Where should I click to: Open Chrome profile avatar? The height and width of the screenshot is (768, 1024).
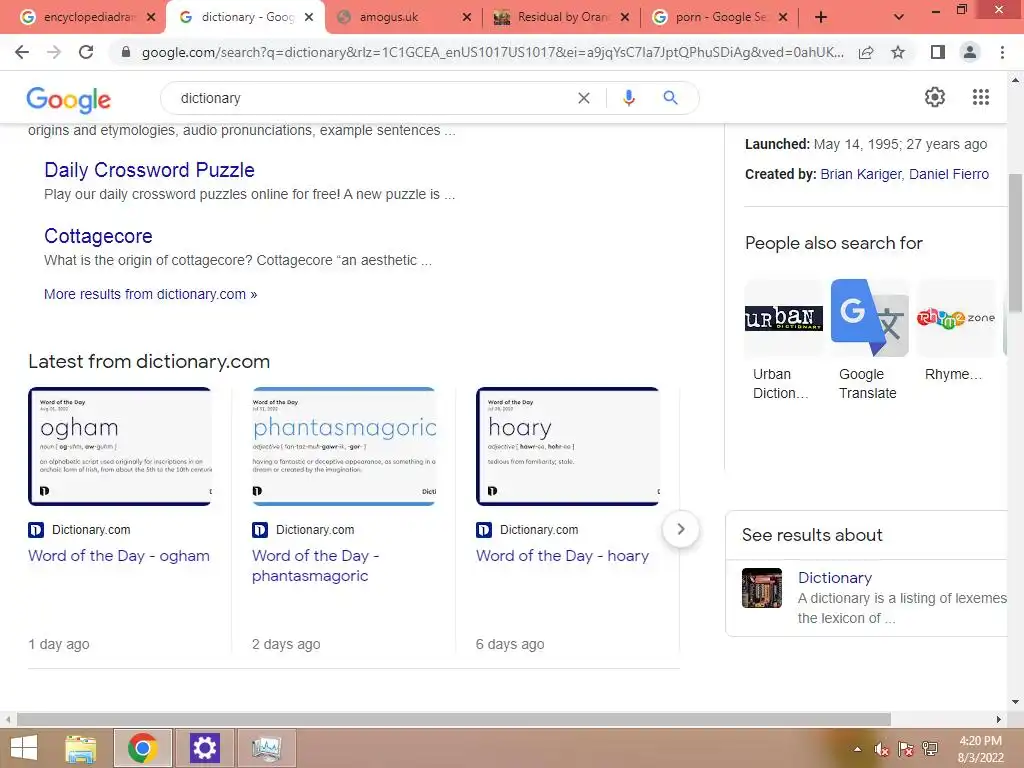tap(970, 52)
